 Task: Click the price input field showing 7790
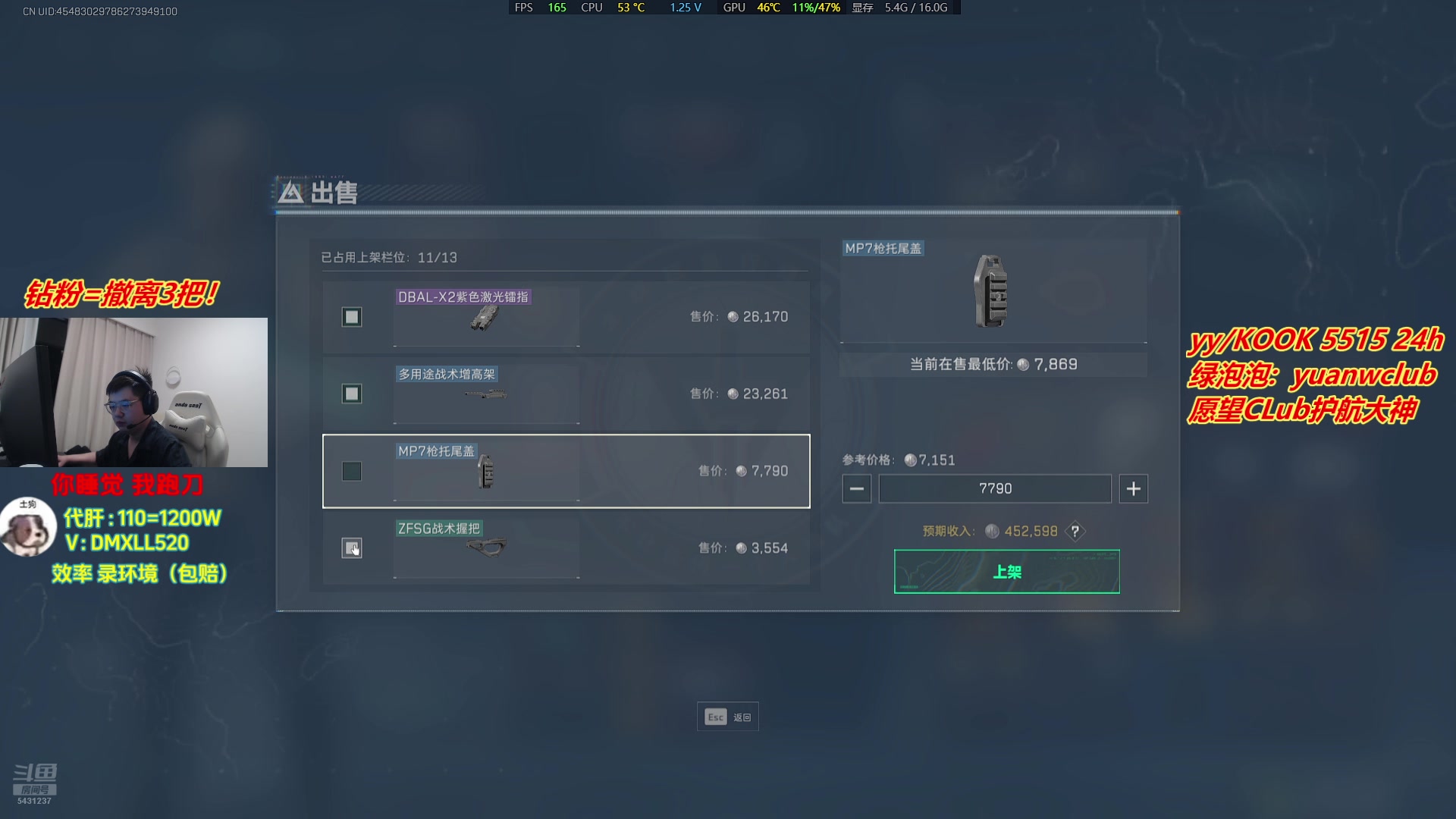[995, 489]
